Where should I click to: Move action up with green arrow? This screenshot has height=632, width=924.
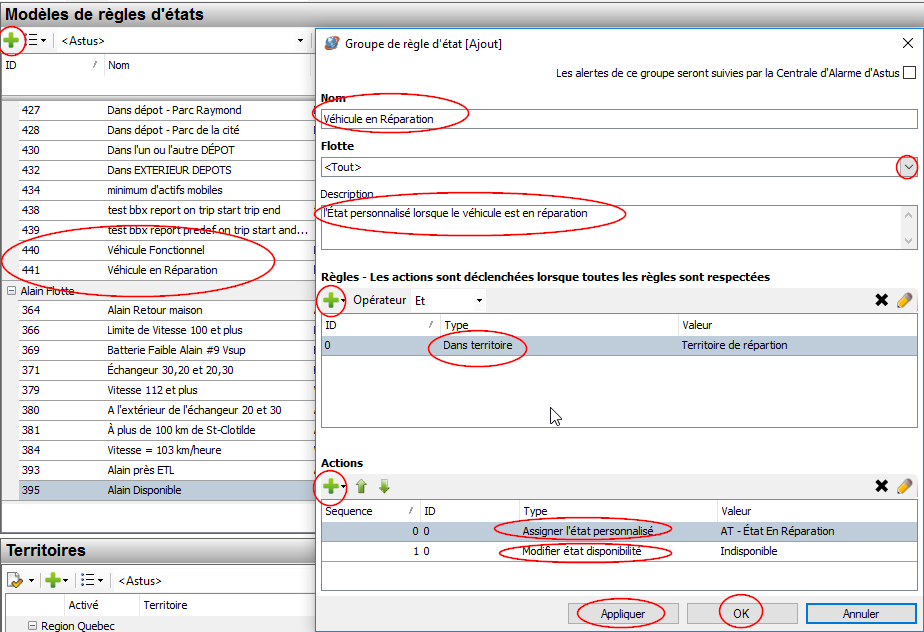[x=362, y=487]
